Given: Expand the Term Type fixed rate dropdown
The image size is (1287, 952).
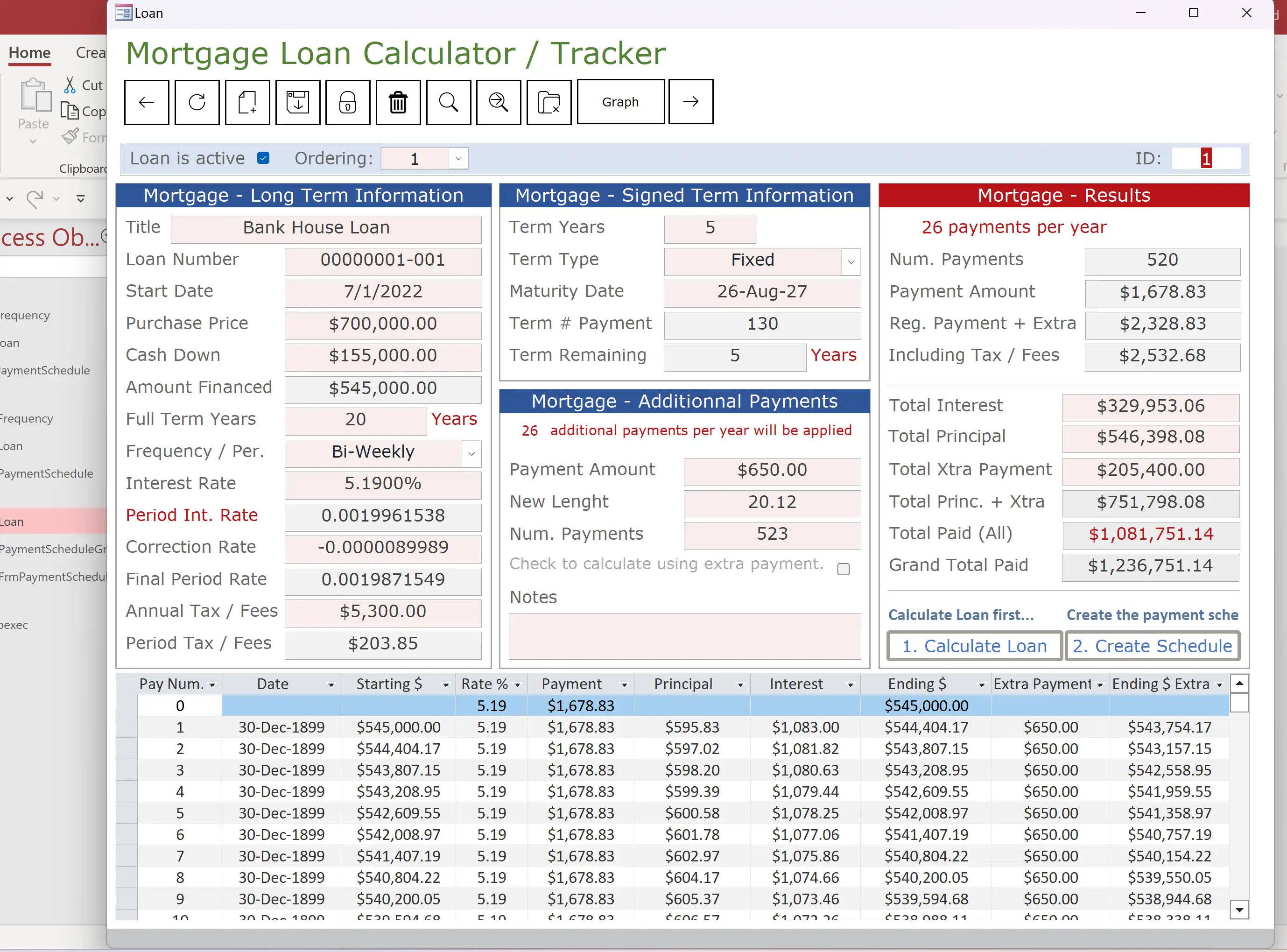Looking at the screenshot, I should point(851,262).
